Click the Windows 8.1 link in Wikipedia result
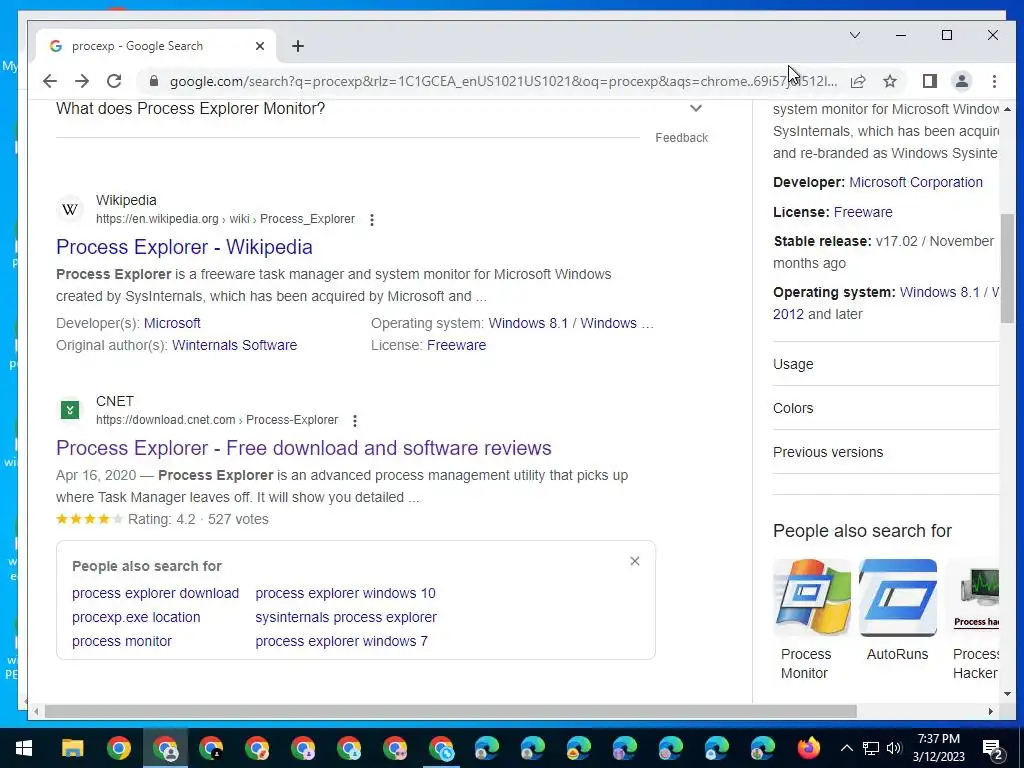This screenshot has height=768, width=1024. click(x=528, y=323)
